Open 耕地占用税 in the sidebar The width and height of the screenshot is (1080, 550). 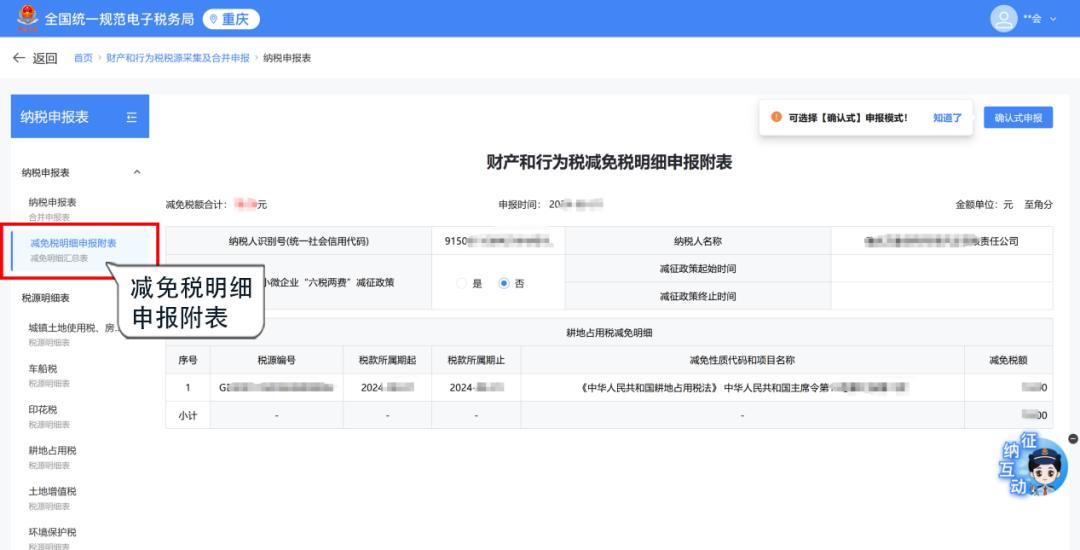pyautogui.click(x=52, y=451)
